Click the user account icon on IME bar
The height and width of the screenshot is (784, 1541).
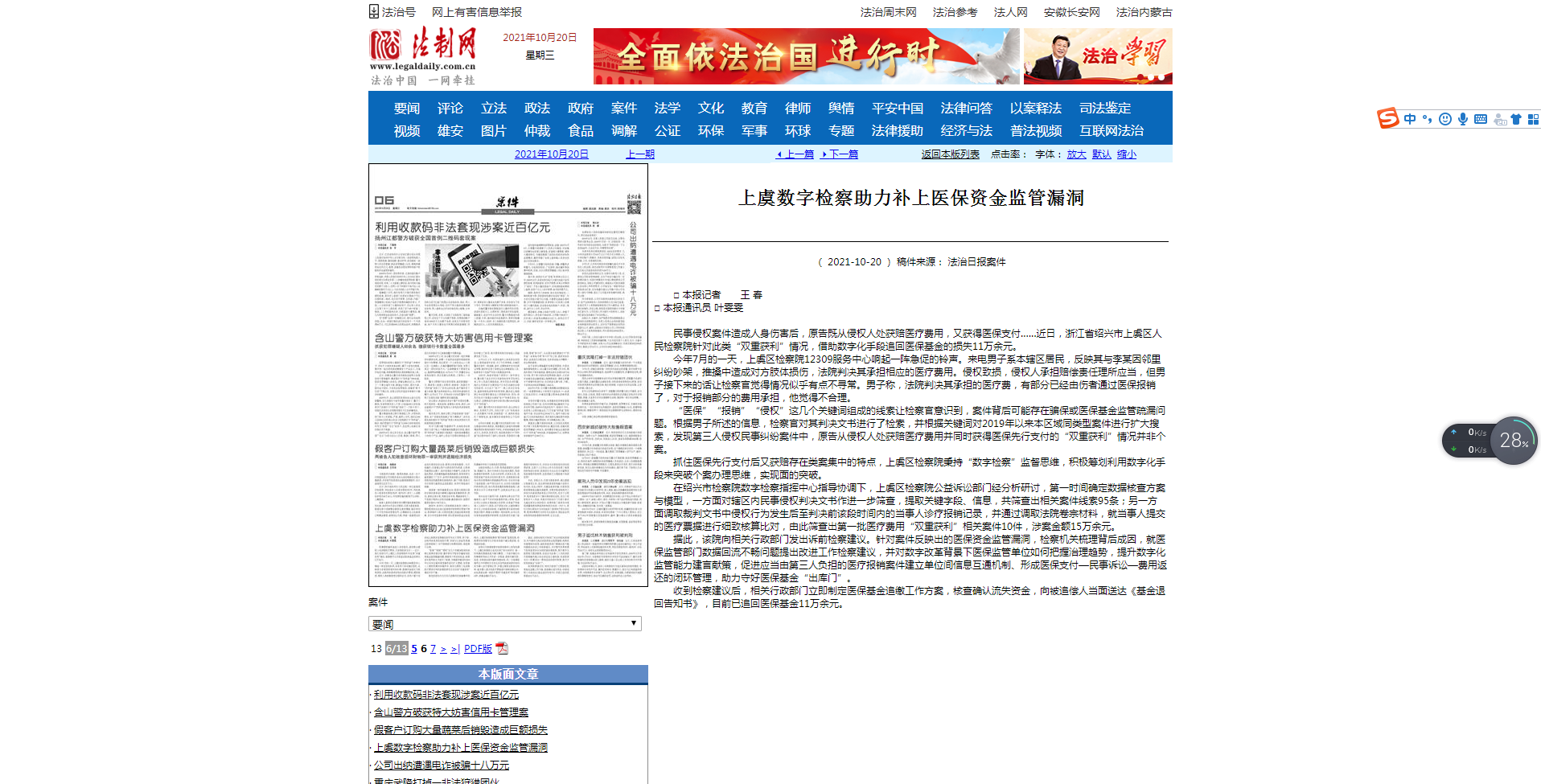point(1499,119)
